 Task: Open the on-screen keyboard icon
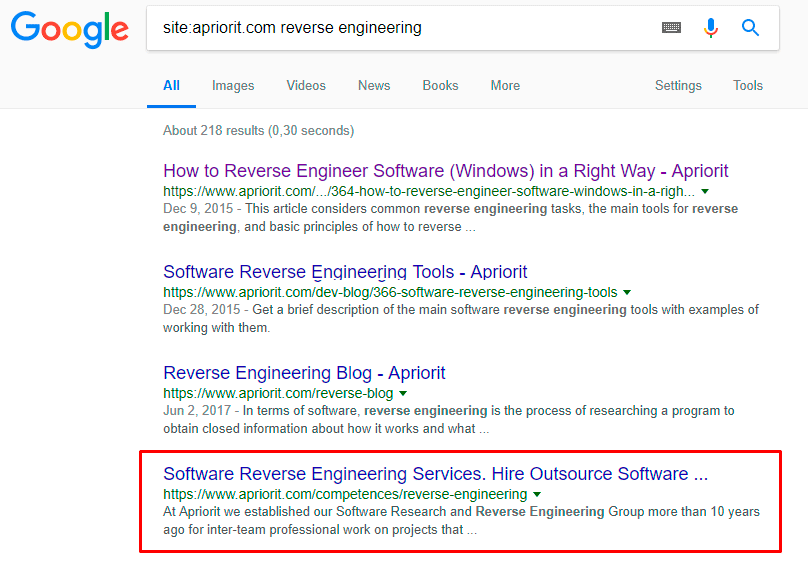point(671,27)
